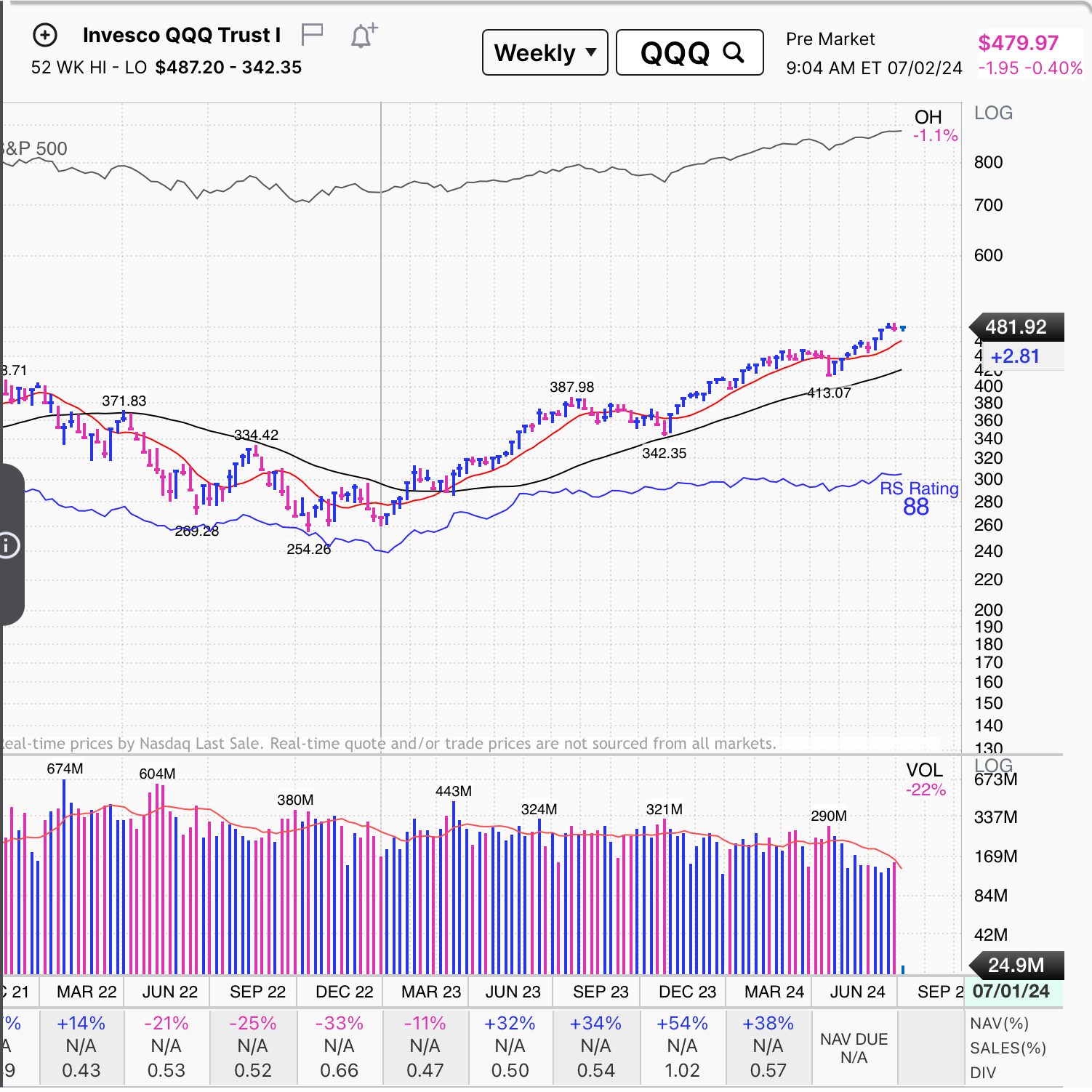Click the SEP 22 quarter label
1092x1092 pixels.
(x=257, y=992)
